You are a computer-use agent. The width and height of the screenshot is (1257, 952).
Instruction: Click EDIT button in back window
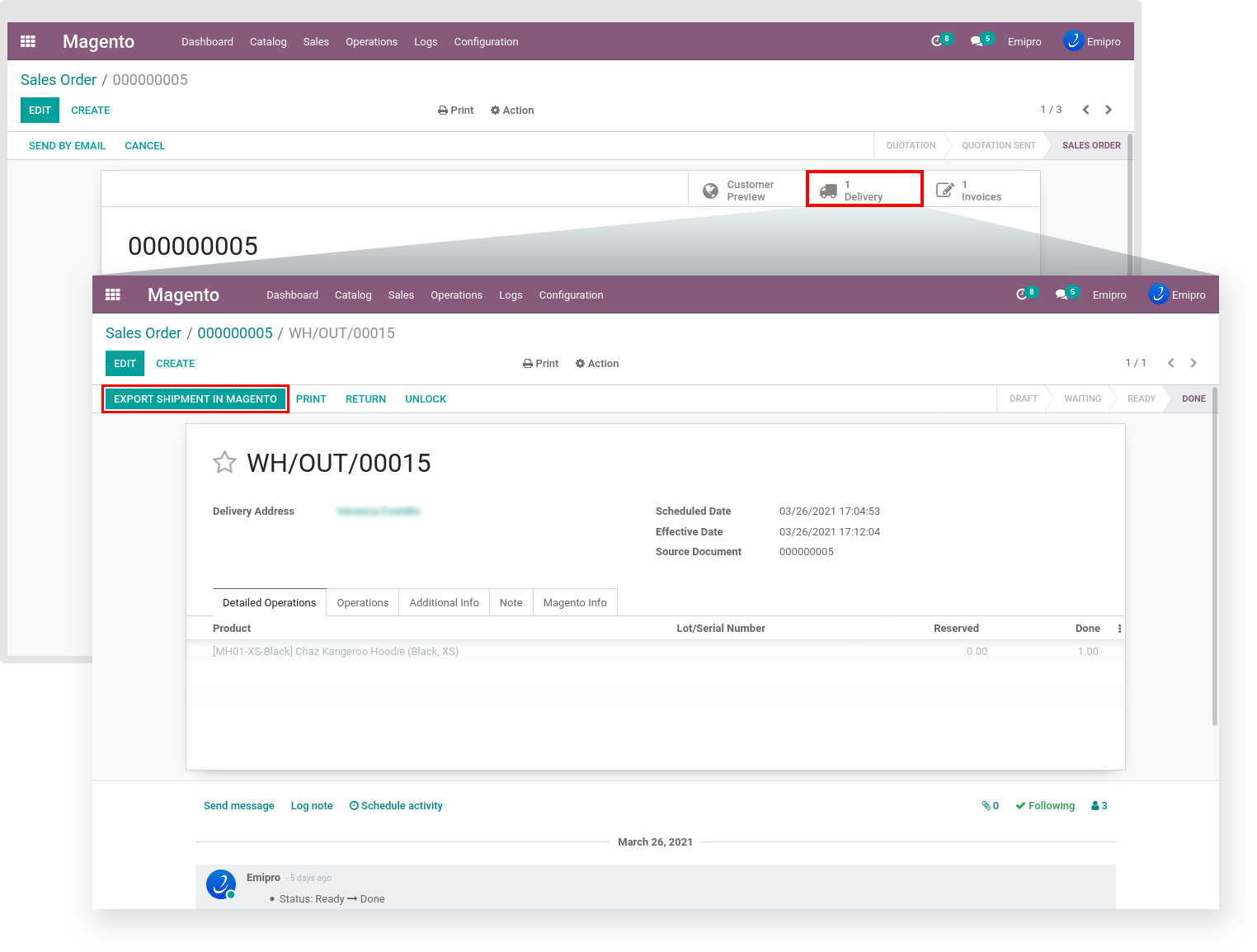(x=40, y=111)
